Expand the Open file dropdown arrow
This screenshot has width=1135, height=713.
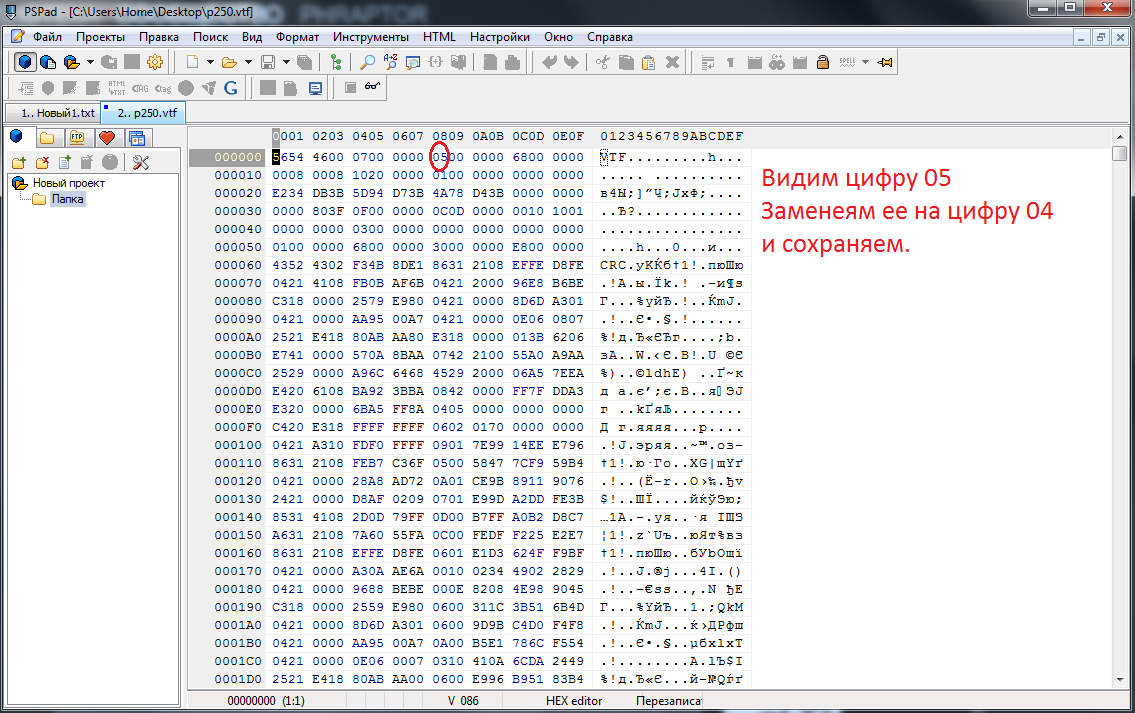pos(248,62)
